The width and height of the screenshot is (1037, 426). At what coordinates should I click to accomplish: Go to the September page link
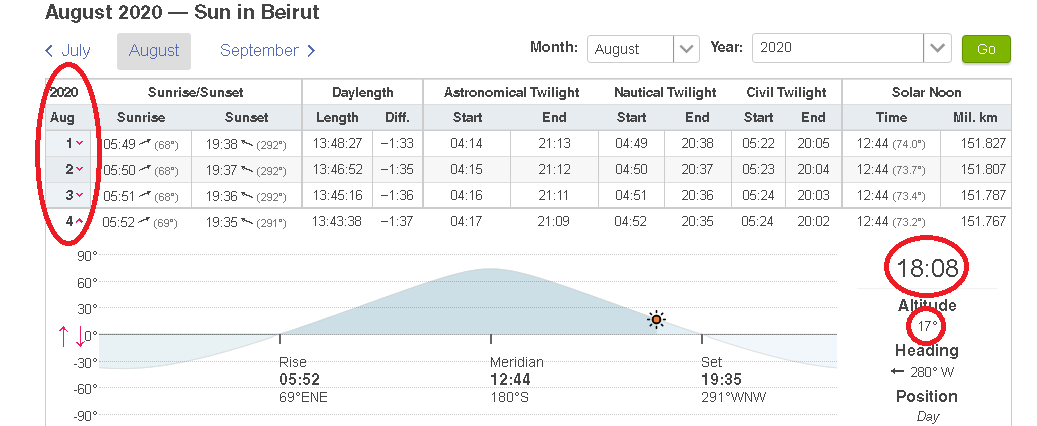259,50
